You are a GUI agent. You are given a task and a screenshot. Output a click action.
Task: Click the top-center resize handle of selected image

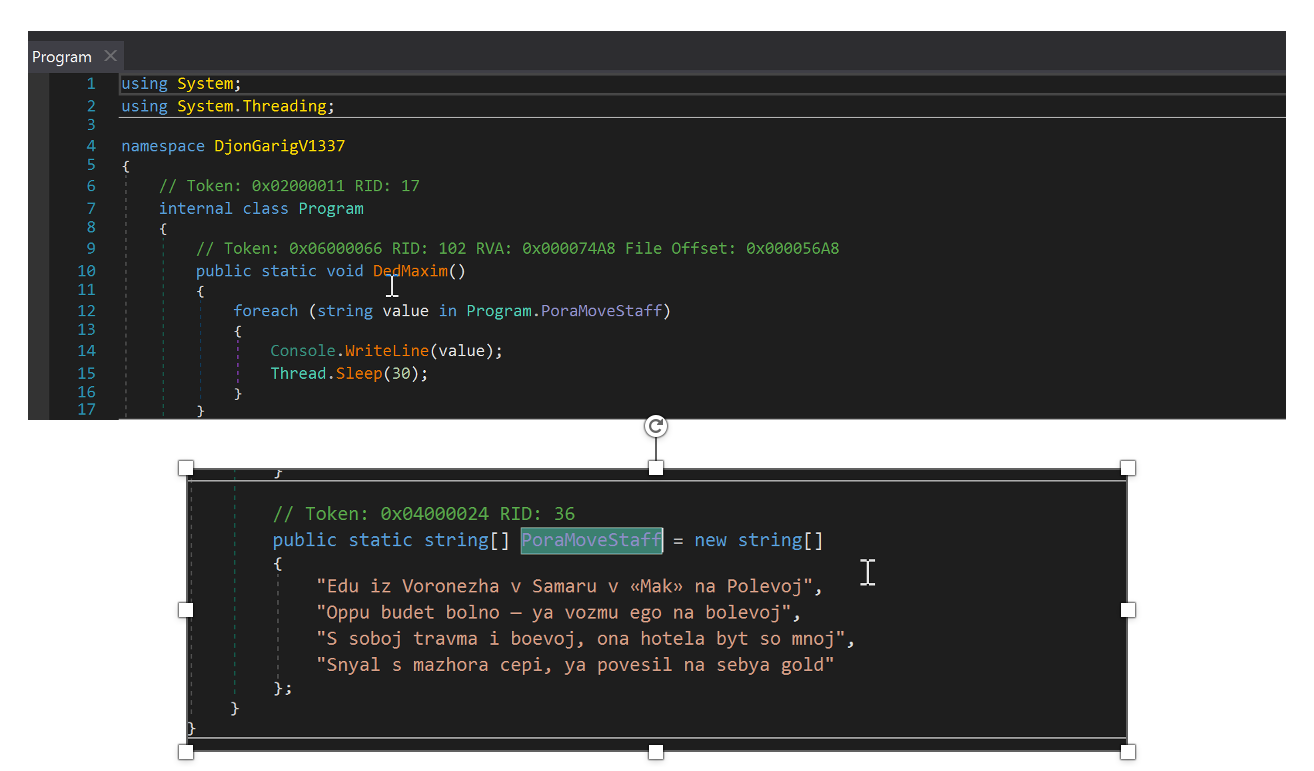(x=656, y=468)
